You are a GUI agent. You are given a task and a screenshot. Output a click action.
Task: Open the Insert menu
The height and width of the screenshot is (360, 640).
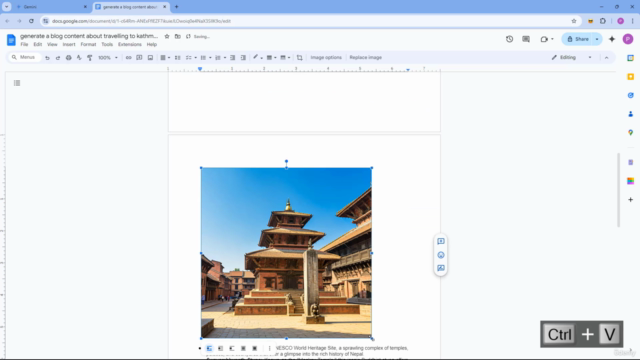pos(69,44)
